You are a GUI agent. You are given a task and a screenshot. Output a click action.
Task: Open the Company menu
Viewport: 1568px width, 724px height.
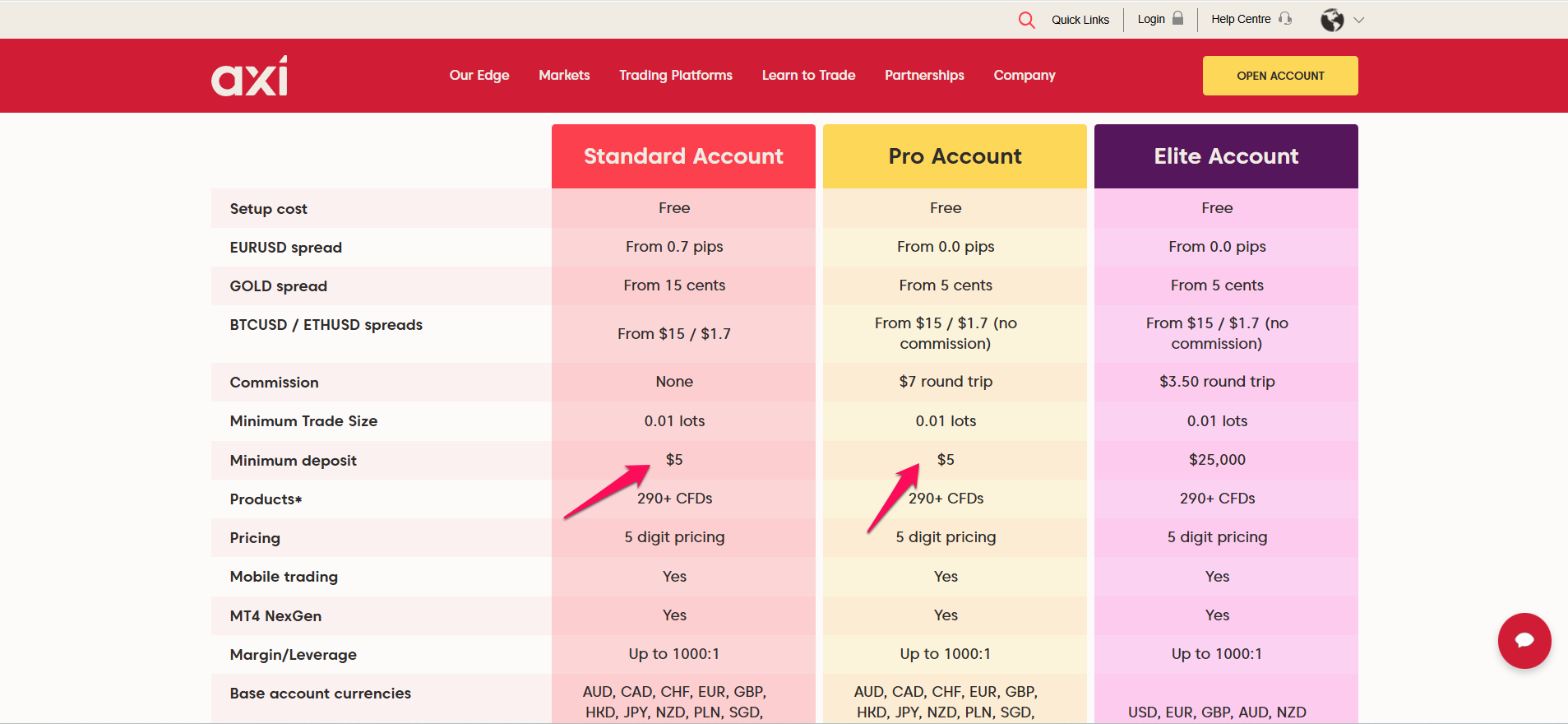click(1024, 76)
